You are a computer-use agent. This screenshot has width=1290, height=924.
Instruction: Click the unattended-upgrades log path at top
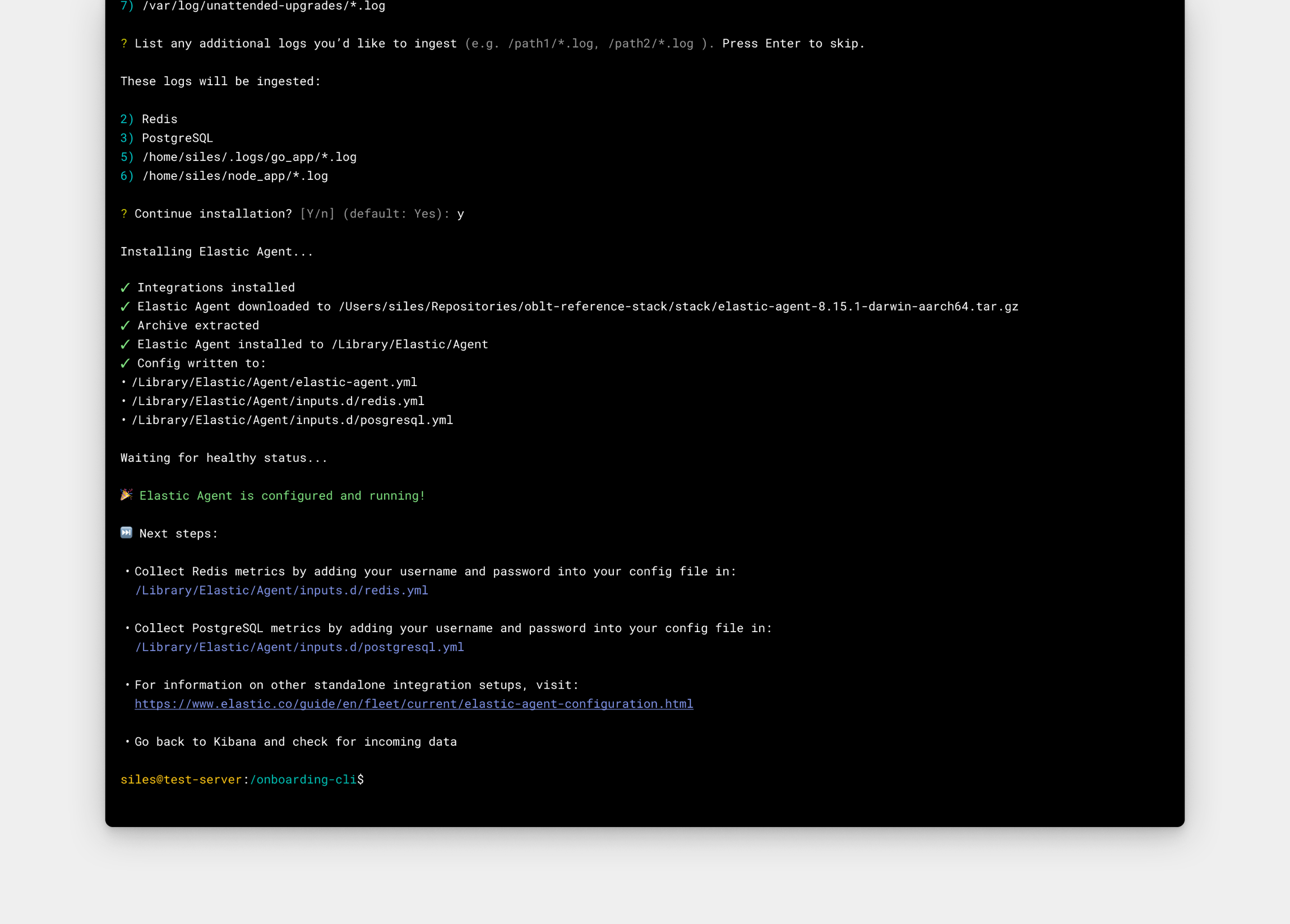(263, 6)
